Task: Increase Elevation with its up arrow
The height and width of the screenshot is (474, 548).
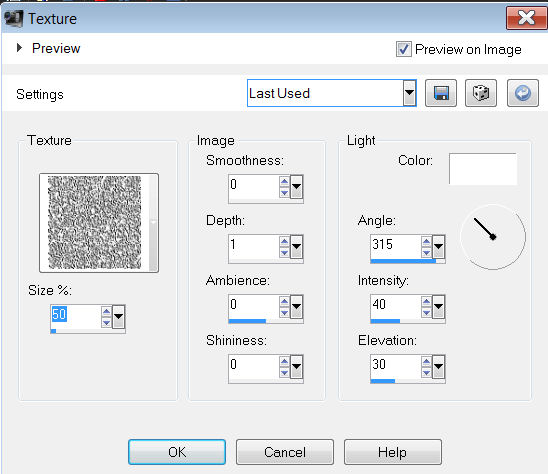Action: (x=426, y=361)
